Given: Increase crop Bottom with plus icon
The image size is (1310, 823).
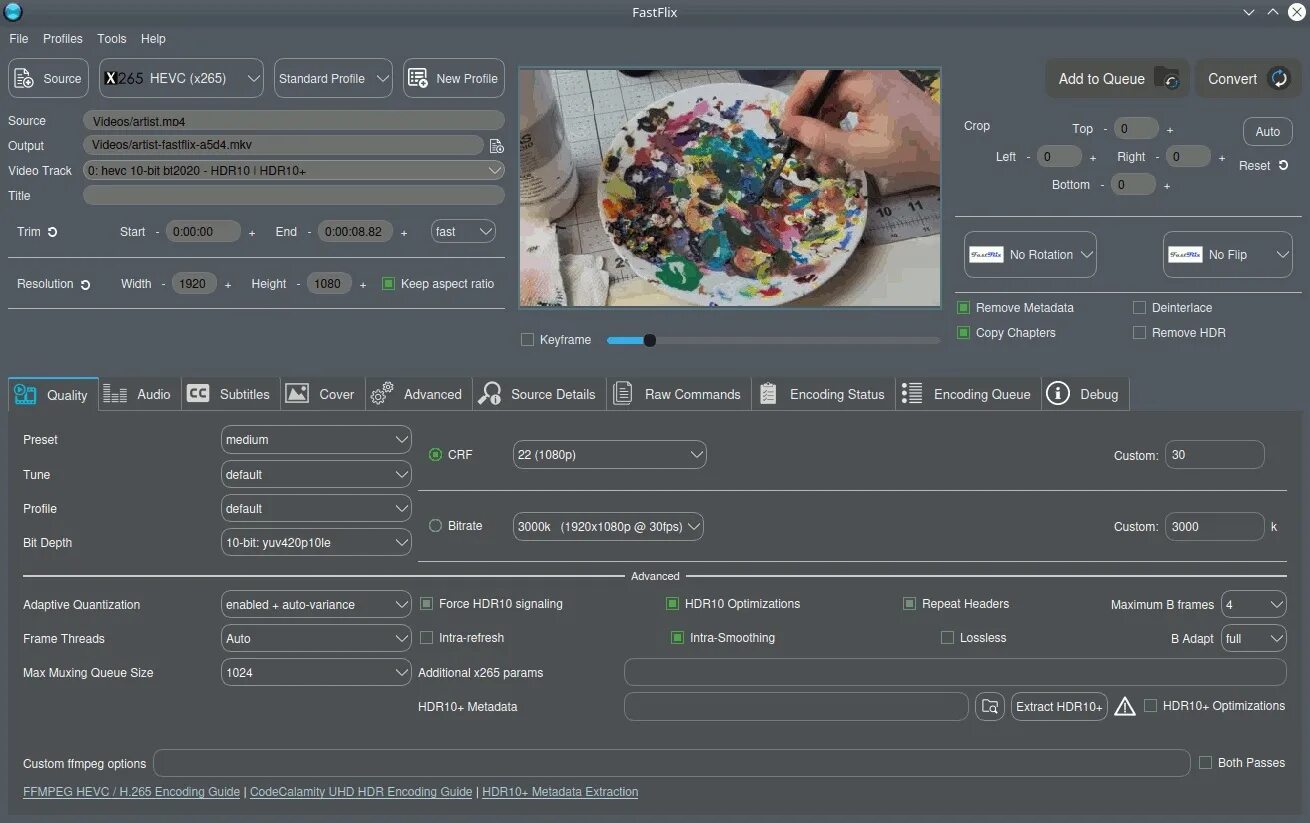Looking at the screenshot, I should click(1167, 186).
